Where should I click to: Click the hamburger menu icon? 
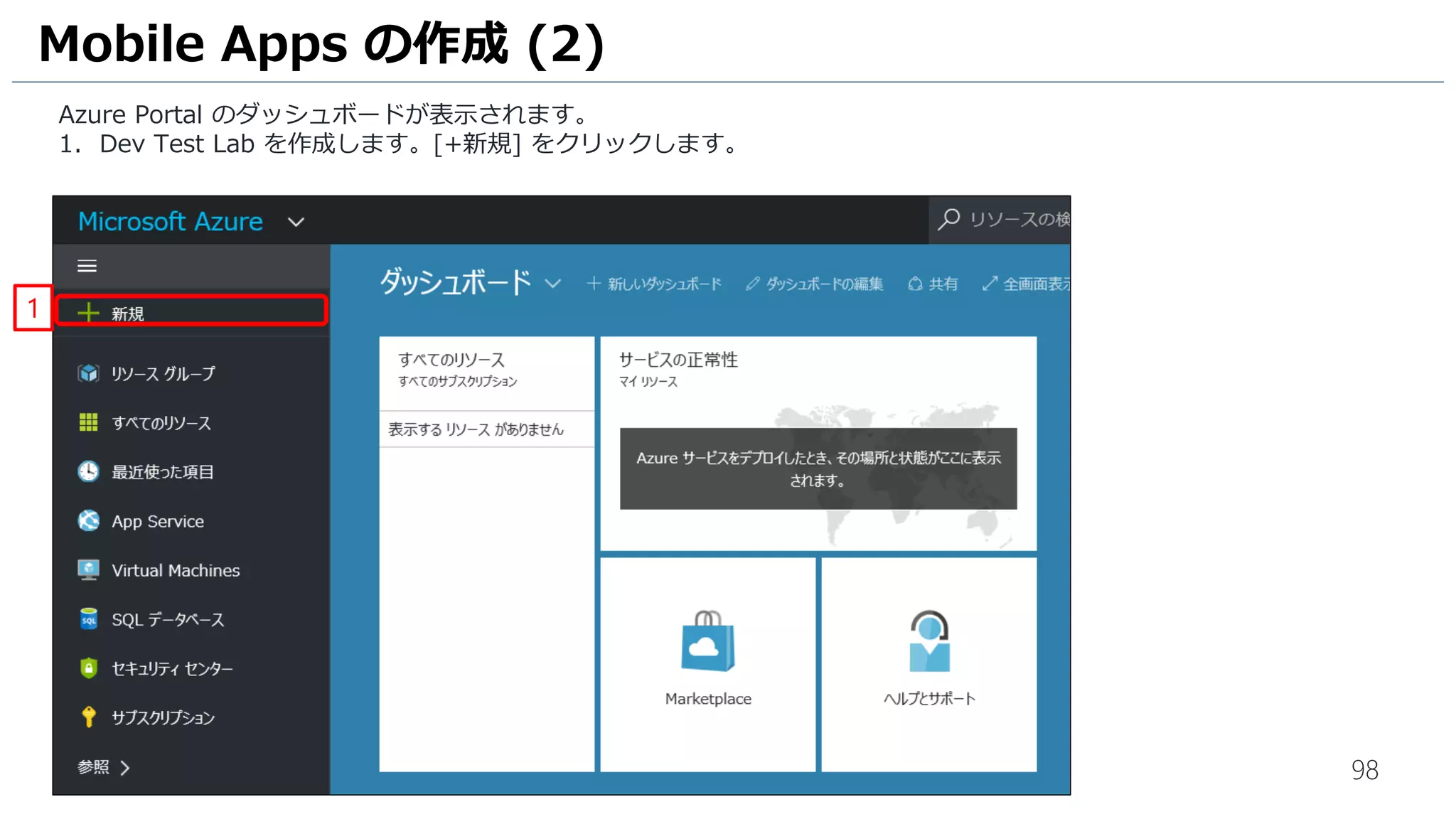tap(87, 266)
